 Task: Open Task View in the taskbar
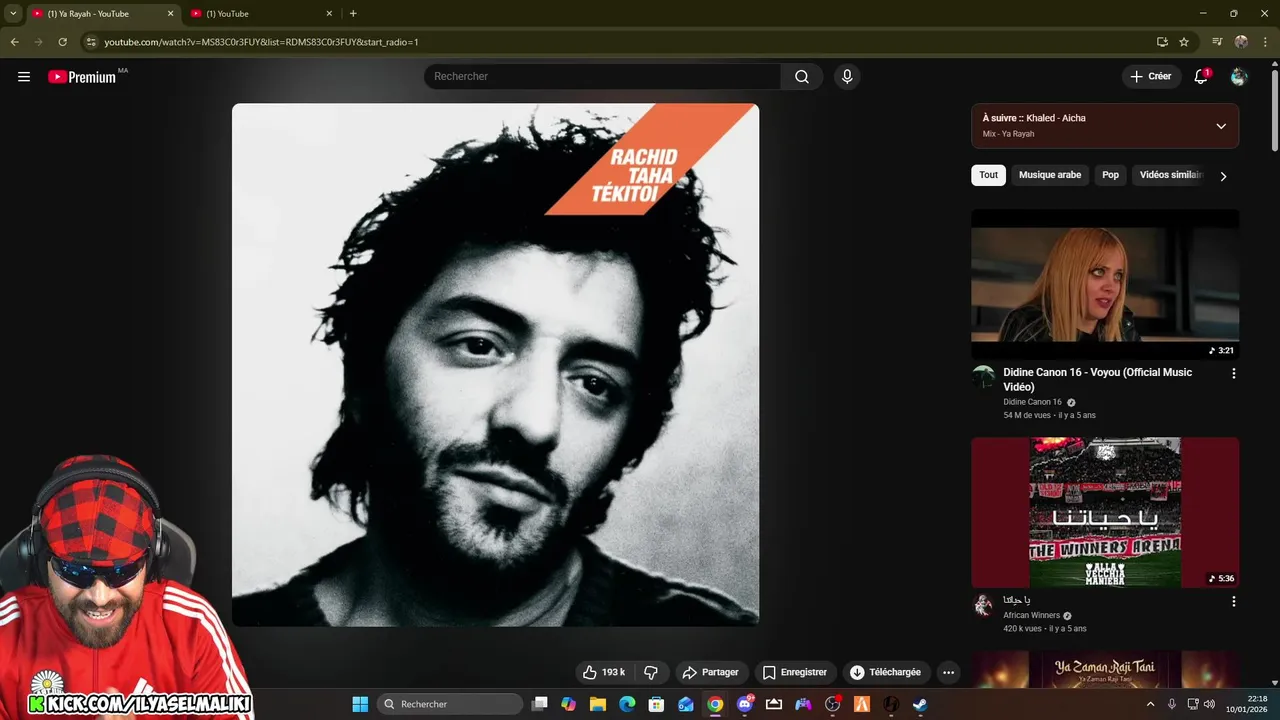pyautogui.click(x=540, y=704)
